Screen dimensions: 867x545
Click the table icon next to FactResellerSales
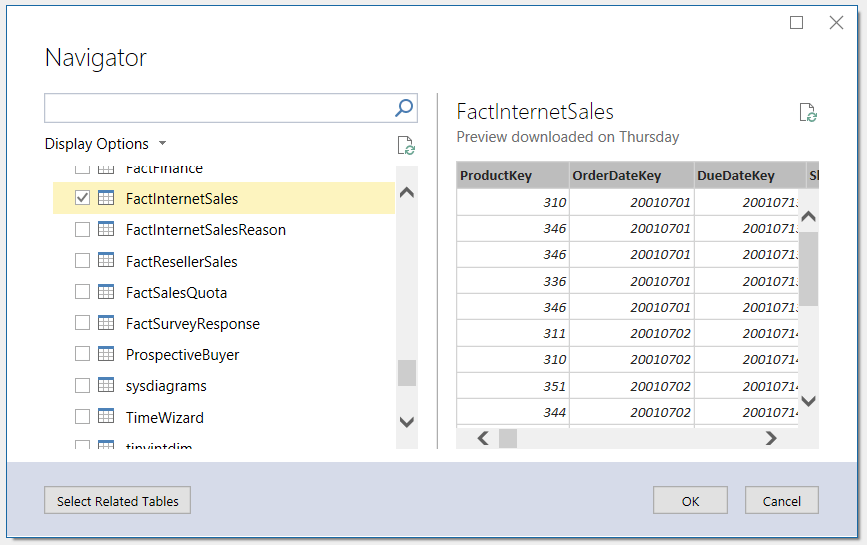tap(106, 261)
